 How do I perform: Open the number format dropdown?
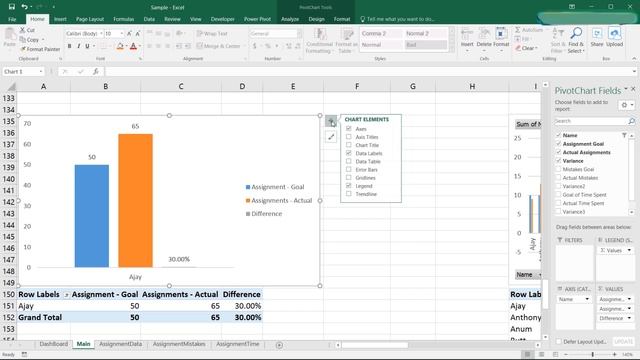pyautogui.click(x=299, y=33)
